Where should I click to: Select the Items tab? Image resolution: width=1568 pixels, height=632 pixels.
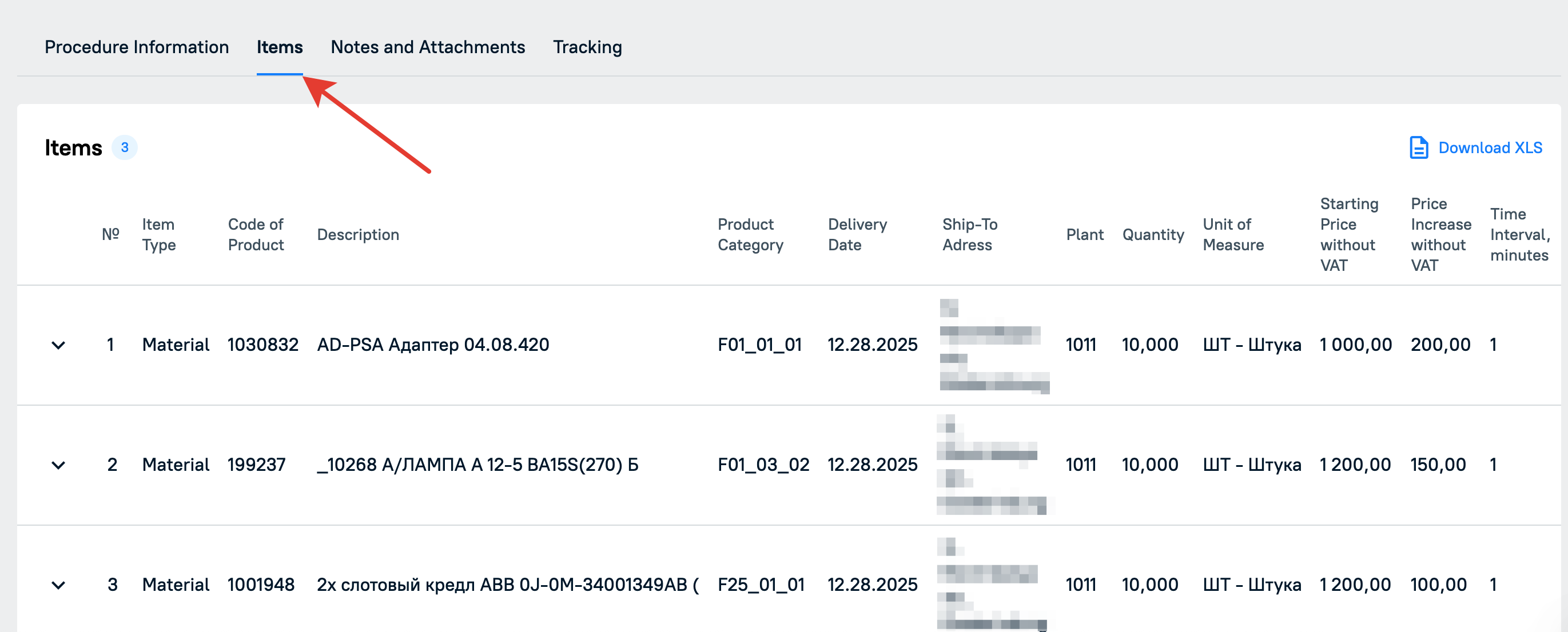click(280, 47)
